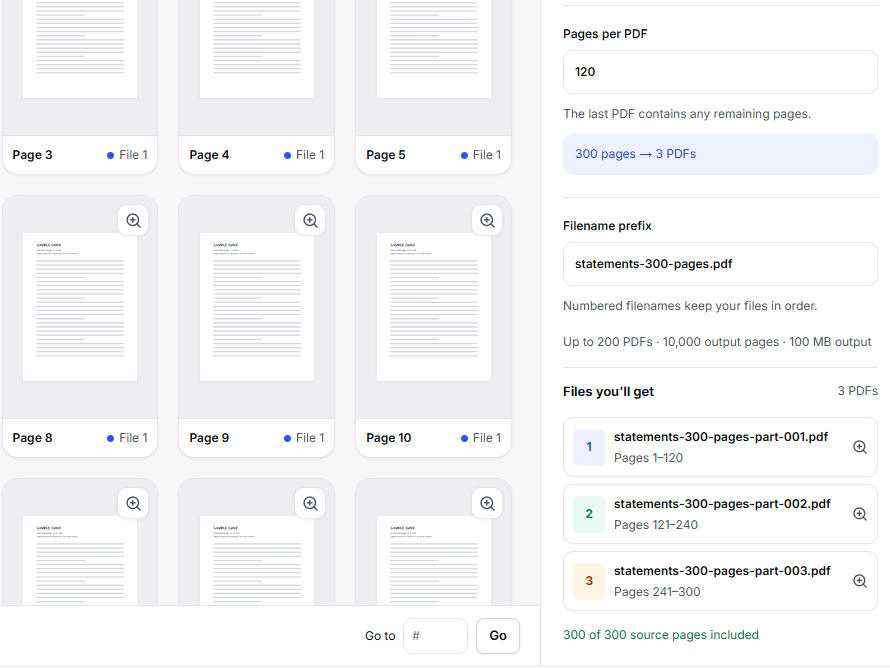Image resolution: width=890 pixels, height=668 pixels.
Task: Preview statements-300-pages-part-002.pdf with its magnifier
Action: [860, 514]
